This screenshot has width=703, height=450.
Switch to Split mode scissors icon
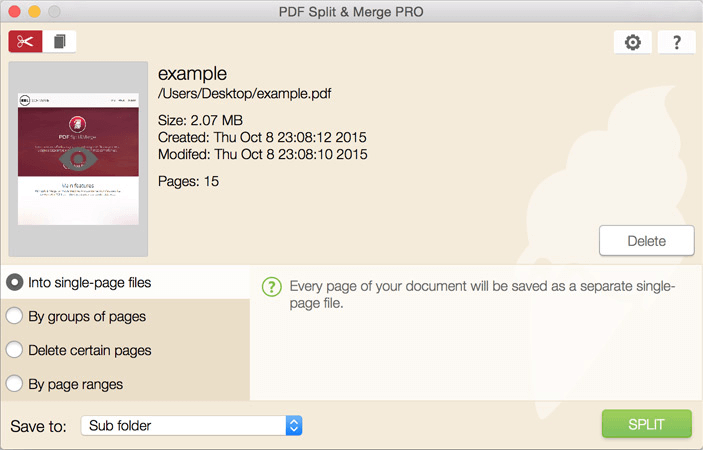25,42
